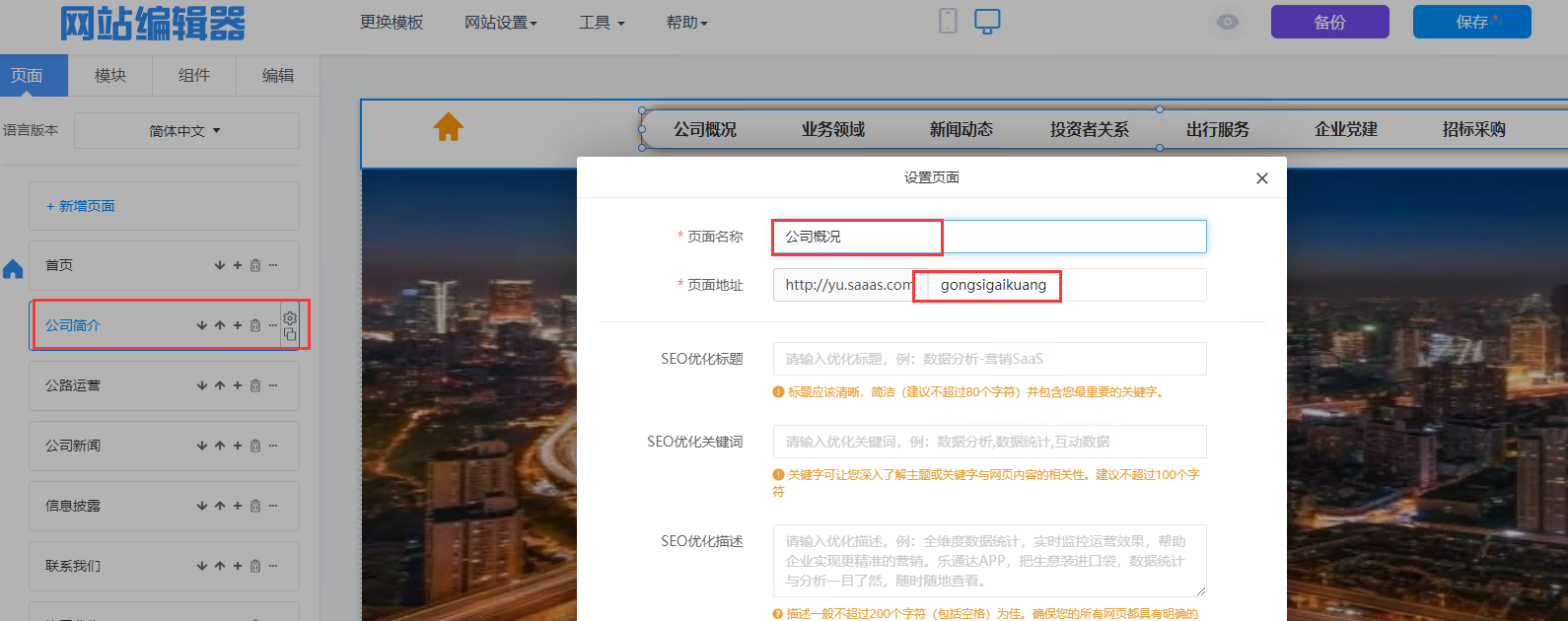This screenshot has height=621, width=1568.
Task: Click the SEO优化标题 input field
Action: pos(989,359)
